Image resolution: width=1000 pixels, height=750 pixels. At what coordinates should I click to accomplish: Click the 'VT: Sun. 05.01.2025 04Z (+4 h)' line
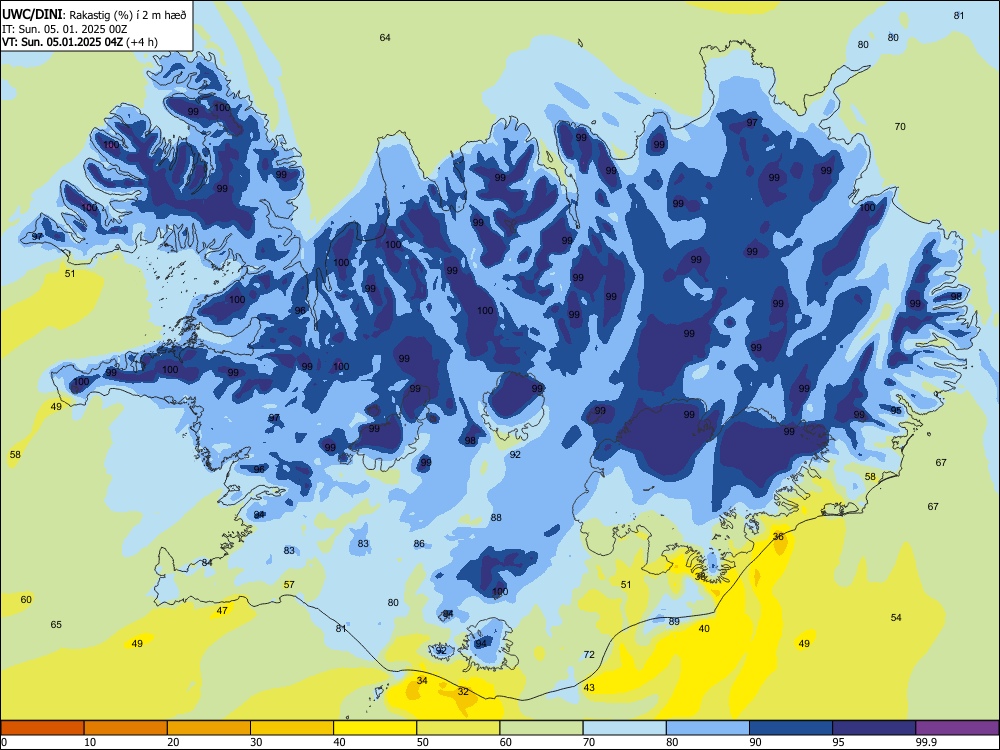[x=80, y=43]
